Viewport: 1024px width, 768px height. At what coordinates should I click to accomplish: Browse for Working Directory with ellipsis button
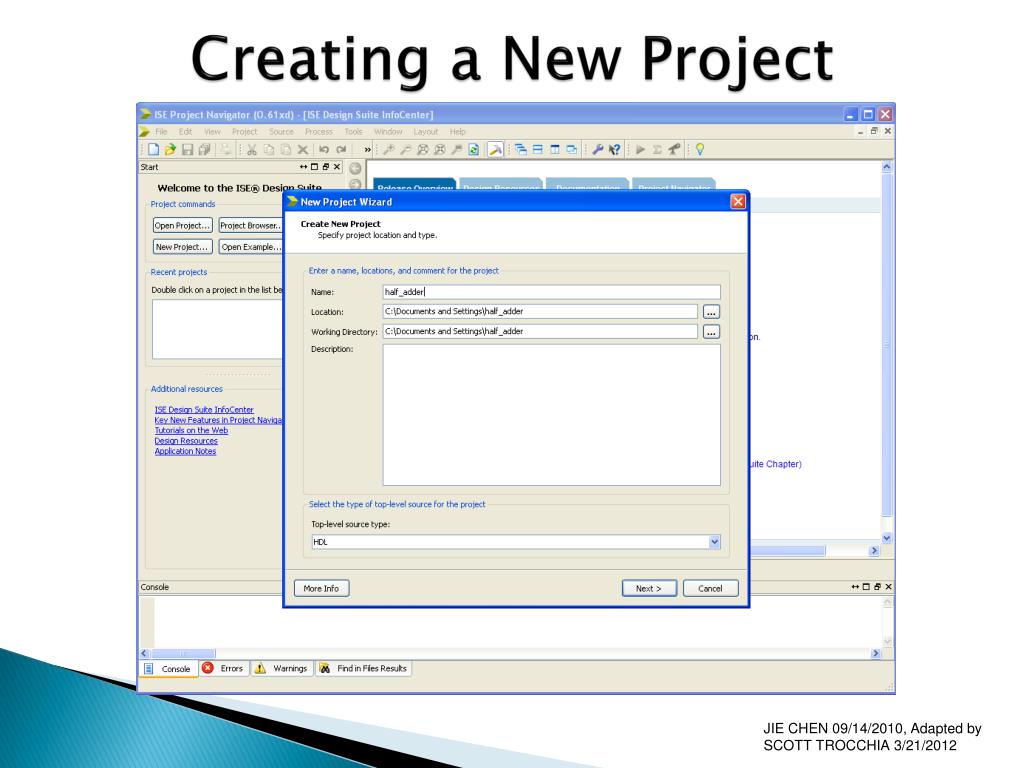coord(711,332)
